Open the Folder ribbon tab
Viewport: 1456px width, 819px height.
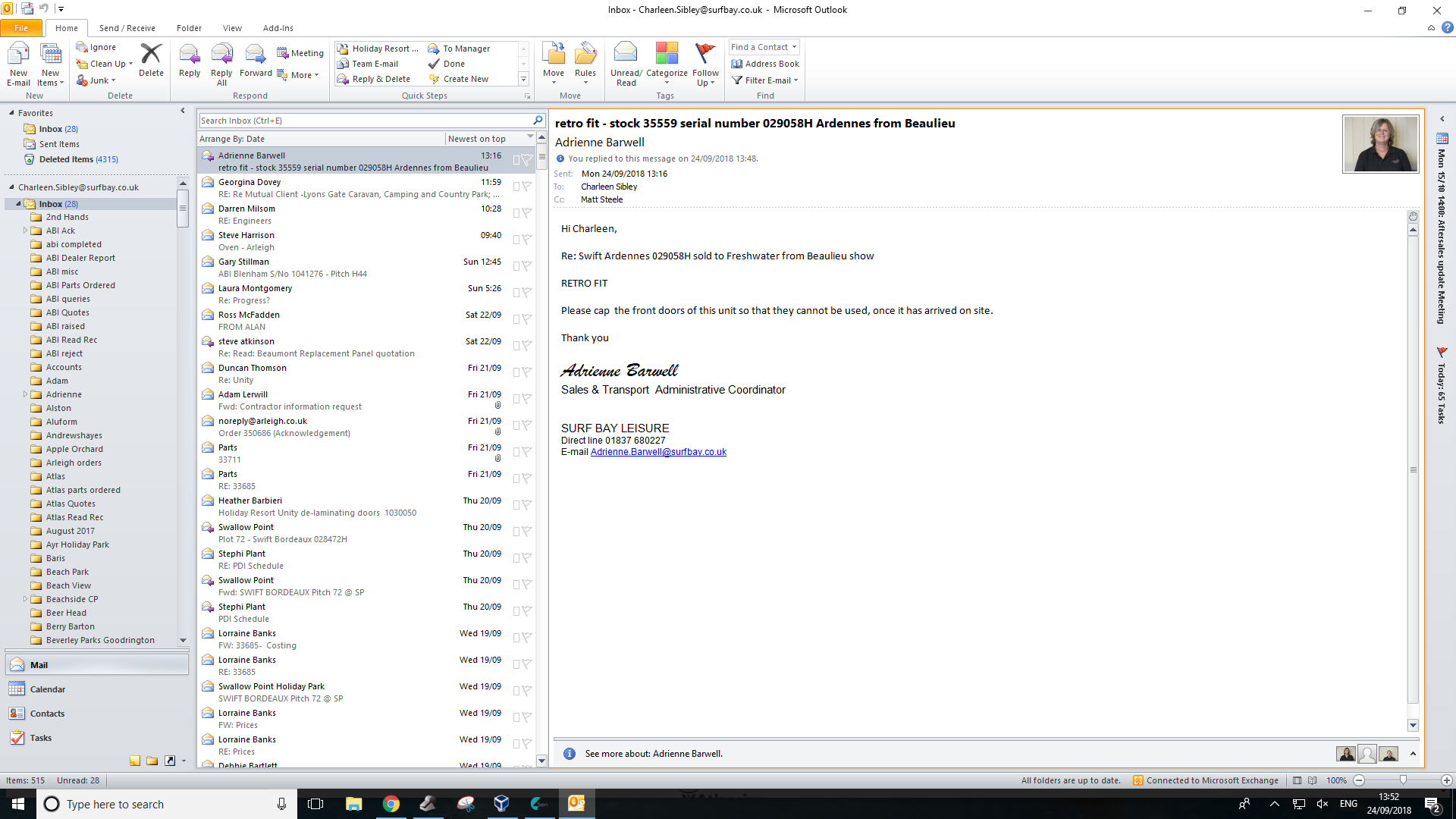189,28
